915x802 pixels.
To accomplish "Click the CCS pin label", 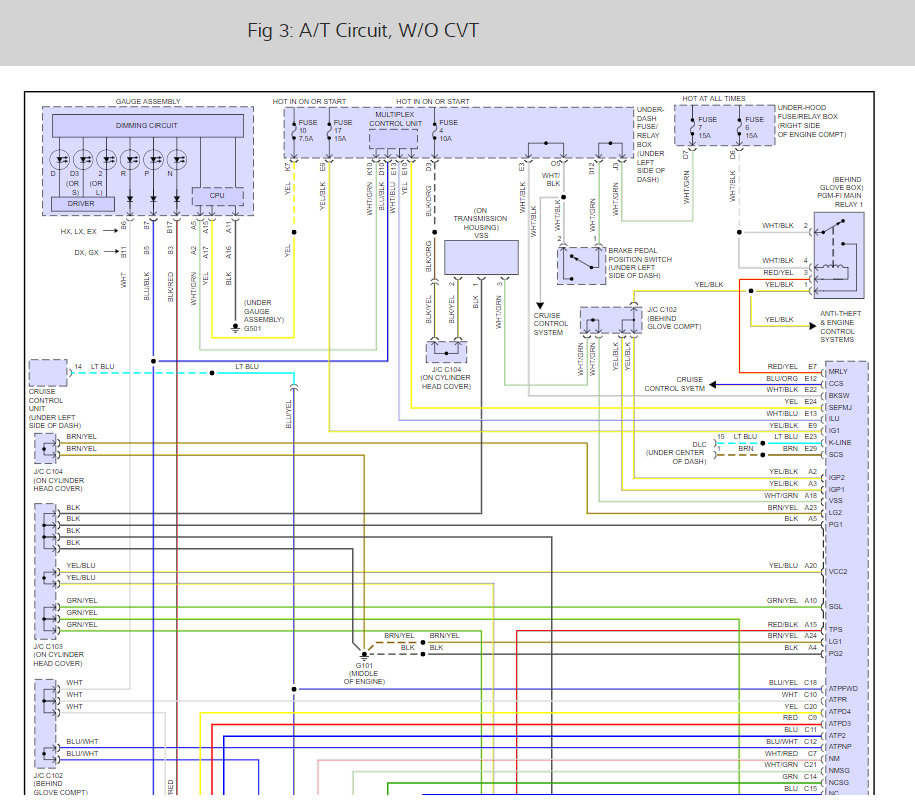I will click(836, 383).
